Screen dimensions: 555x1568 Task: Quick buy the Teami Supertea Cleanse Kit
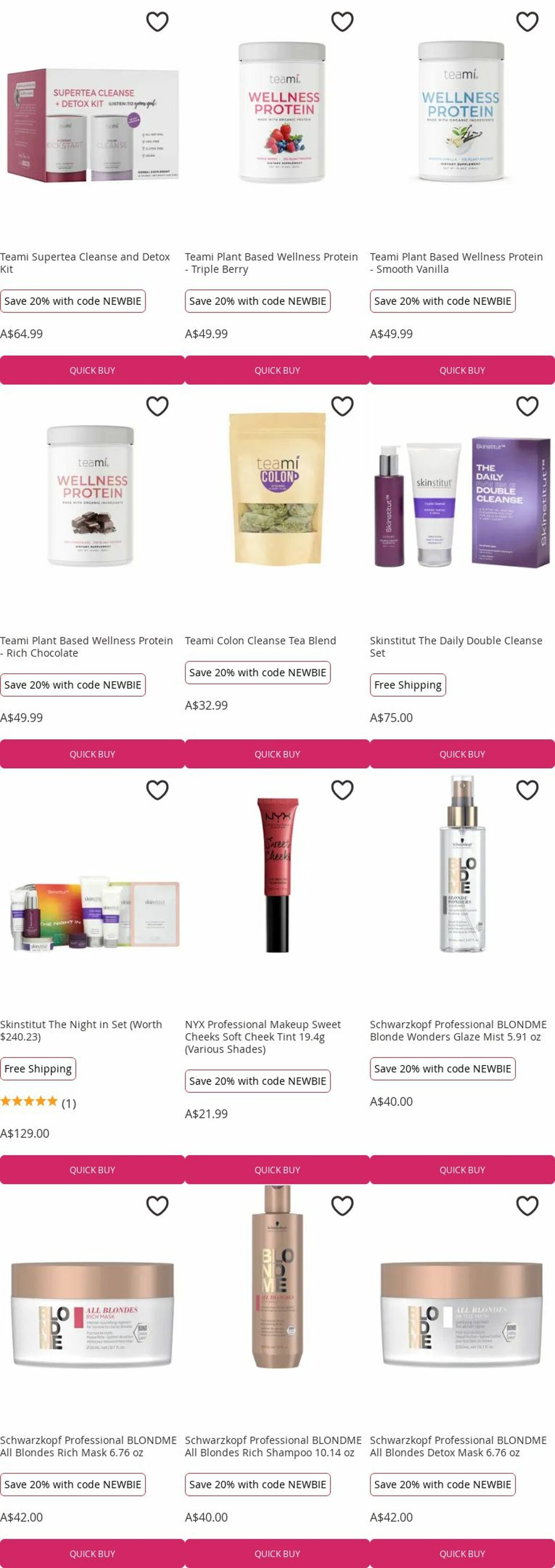coord(92,370)
